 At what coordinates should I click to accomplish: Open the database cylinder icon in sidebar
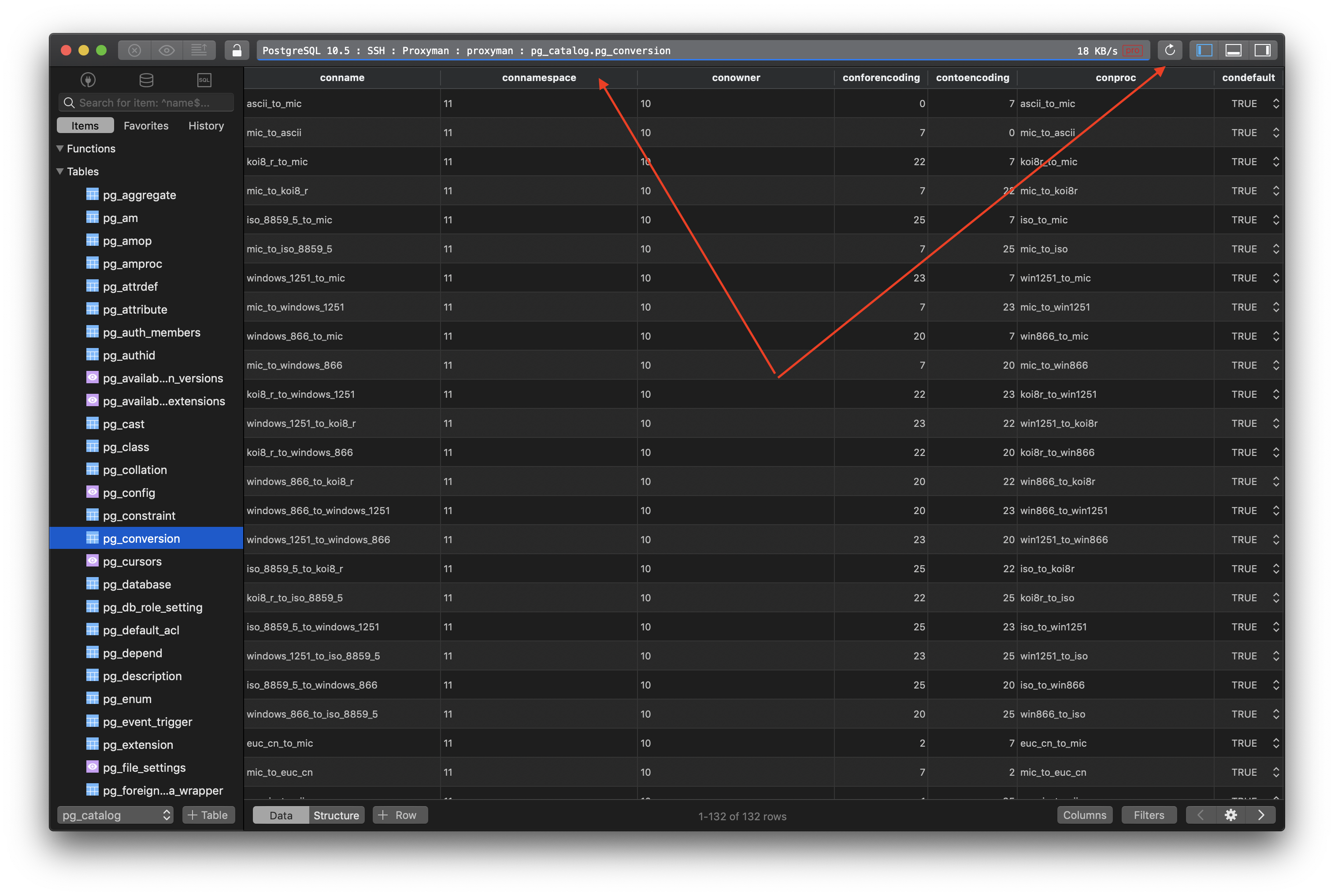point(146,80)
